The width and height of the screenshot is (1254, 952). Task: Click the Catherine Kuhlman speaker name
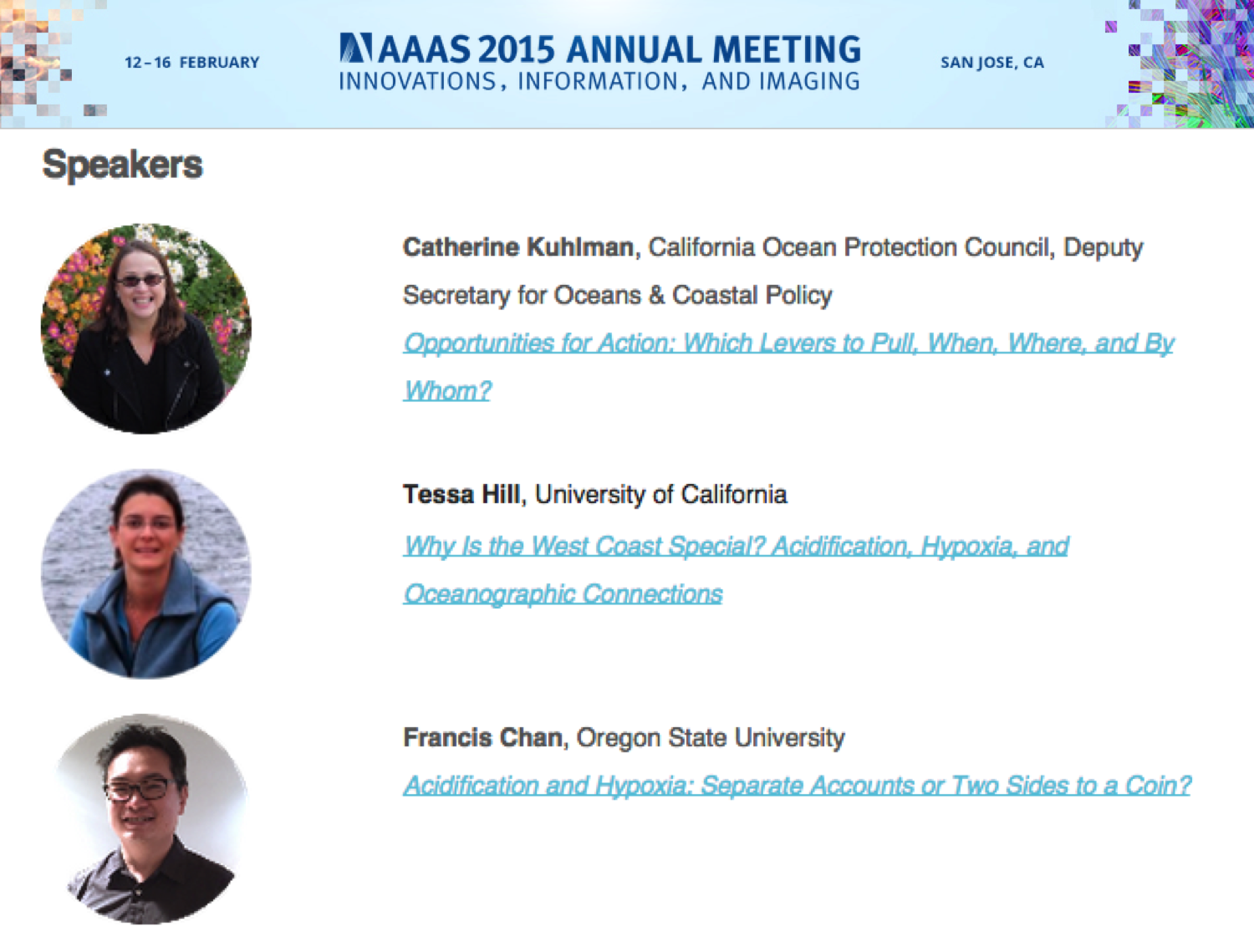click(518, 247)
